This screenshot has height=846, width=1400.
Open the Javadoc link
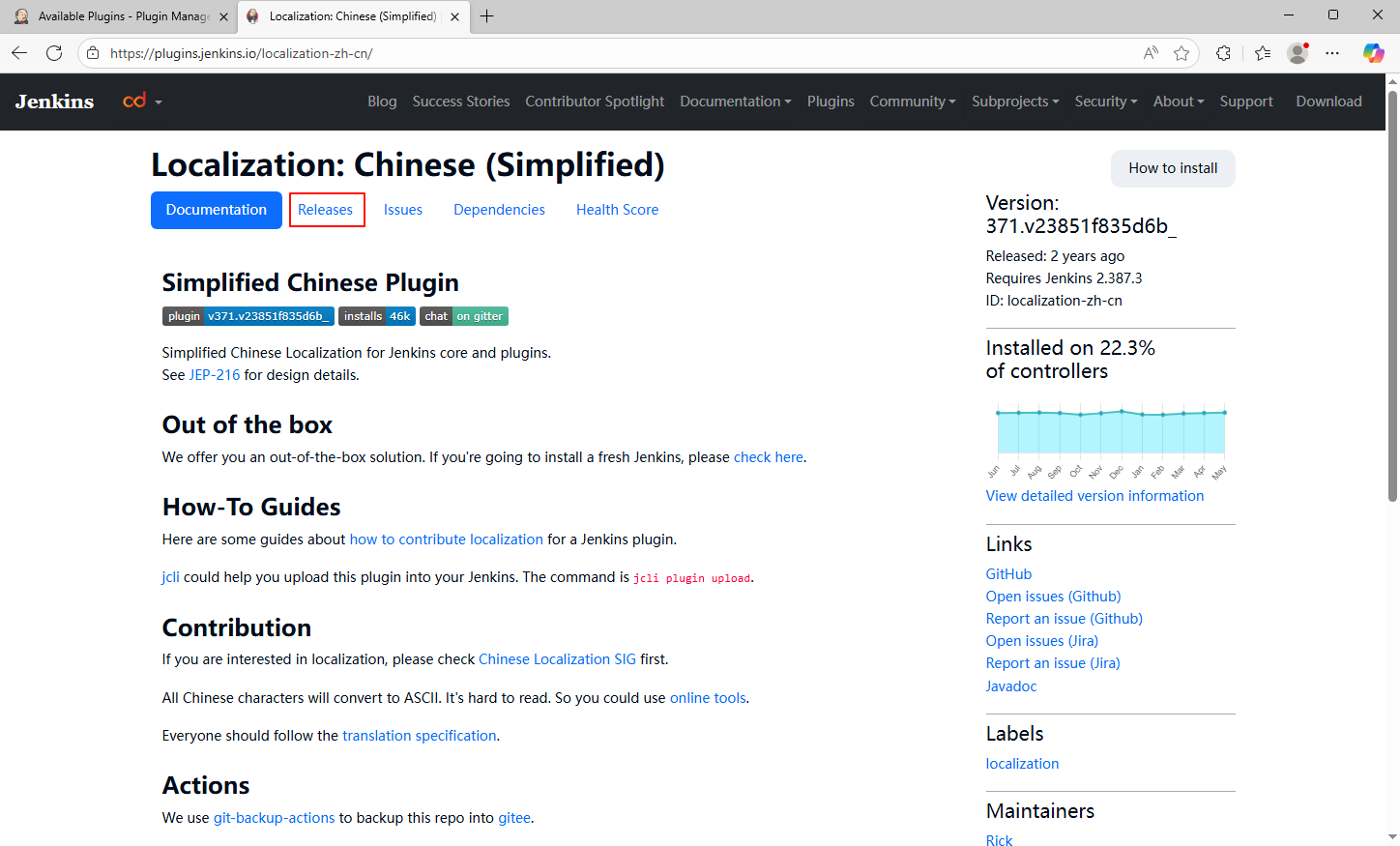point(1010,686)
